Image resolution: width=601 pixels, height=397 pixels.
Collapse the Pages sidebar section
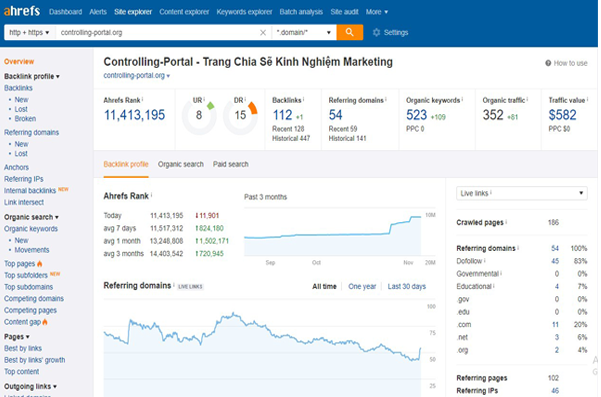pyautogui.click(x=16, y=336)
